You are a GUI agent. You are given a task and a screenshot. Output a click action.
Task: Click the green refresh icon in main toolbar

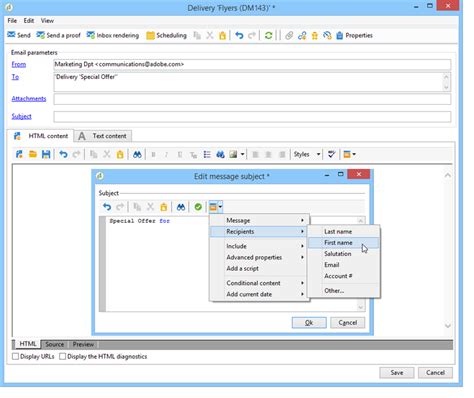point(268,35)
